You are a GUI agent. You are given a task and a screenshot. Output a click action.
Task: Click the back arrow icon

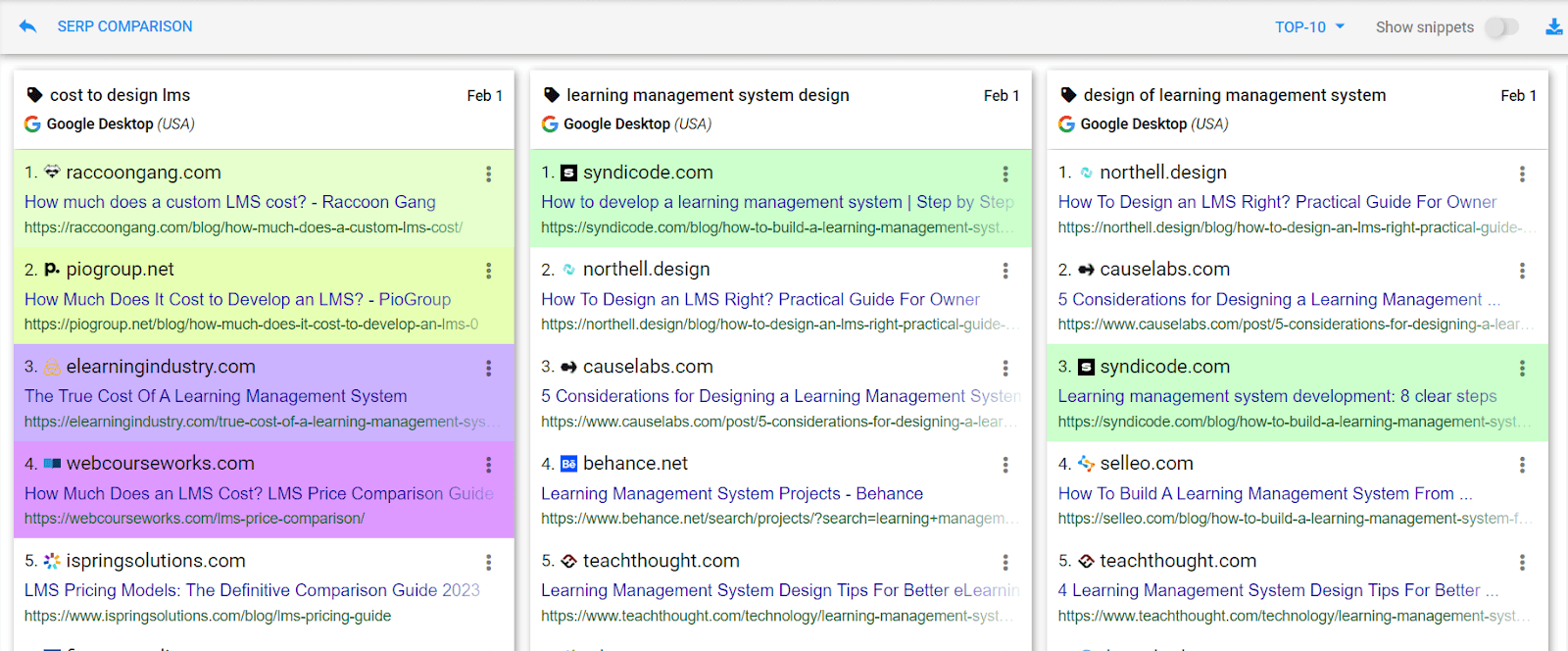pyautogui.click(x=27, y=26)
